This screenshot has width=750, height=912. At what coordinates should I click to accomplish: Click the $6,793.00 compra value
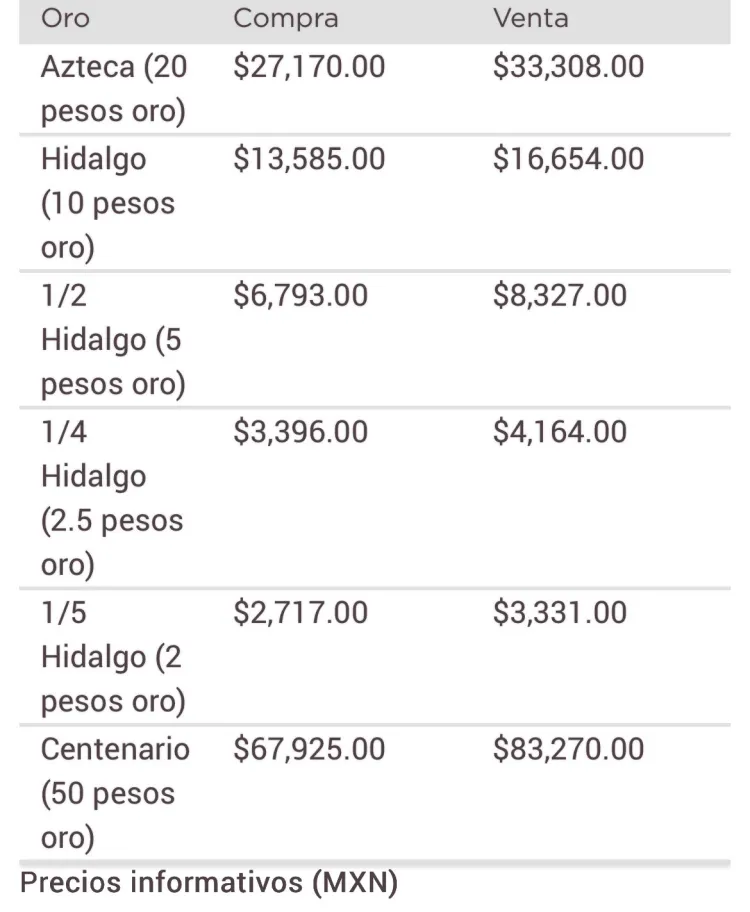pos(300,295)
